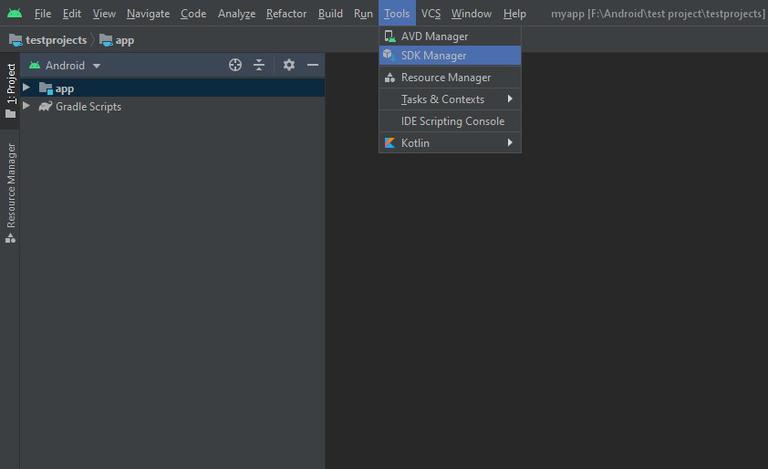Choose SDK Manager from Tools menu
Screen dimensions: 768x469
pos(450,55)
